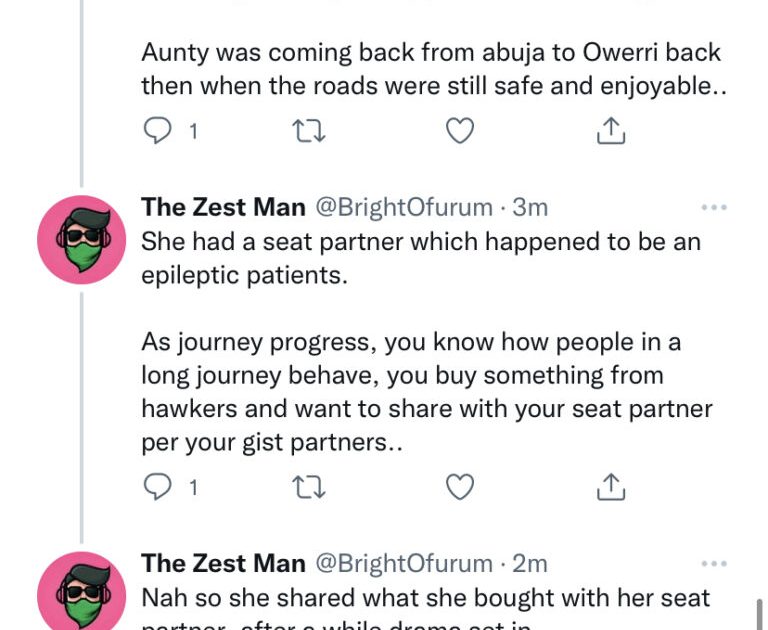768x630 pixels.
Task: Open The Zest Man avatar on 3m tweet
Action: [81, 240]
